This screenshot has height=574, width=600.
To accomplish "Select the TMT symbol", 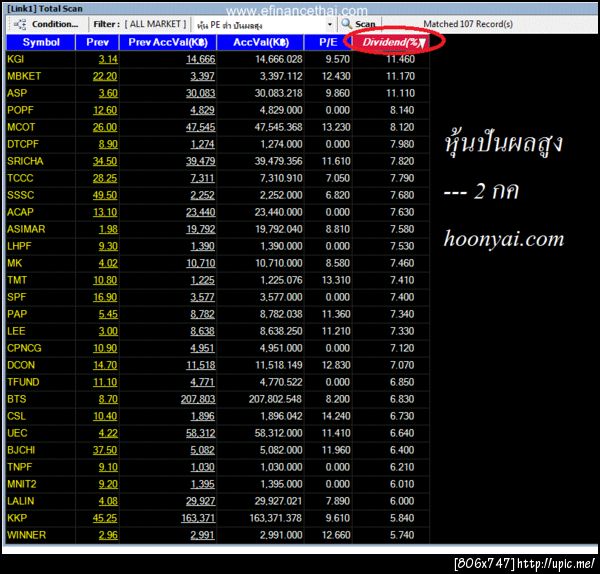I will click(17, 280).
